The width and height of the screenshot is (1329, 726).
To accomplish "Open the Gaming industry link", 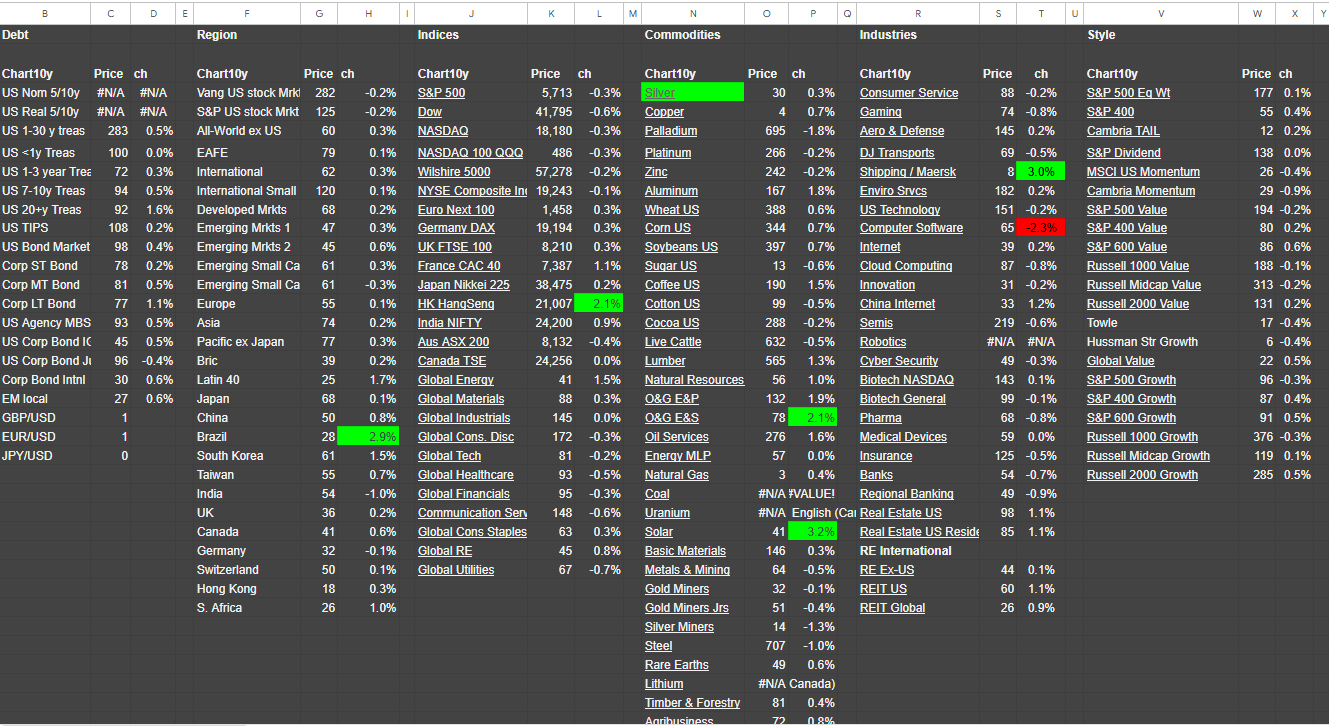I will pyautogui.click(x=881, y=112).
